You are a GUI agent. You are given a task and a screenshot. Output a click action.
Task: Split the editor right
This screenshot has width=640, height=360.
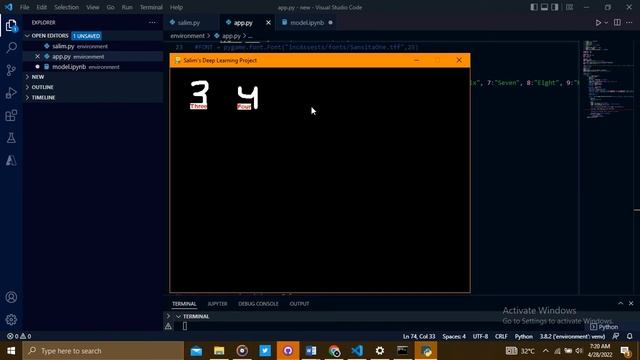click(617, 23)
